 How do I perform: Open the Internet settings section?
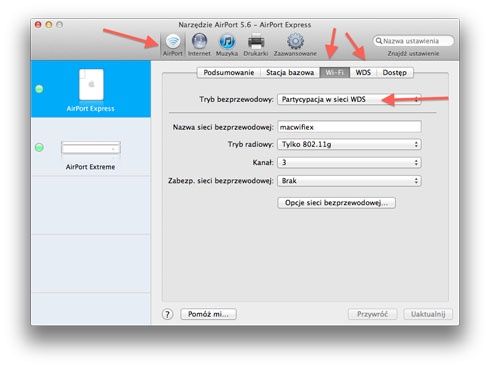tap(199, 45)
